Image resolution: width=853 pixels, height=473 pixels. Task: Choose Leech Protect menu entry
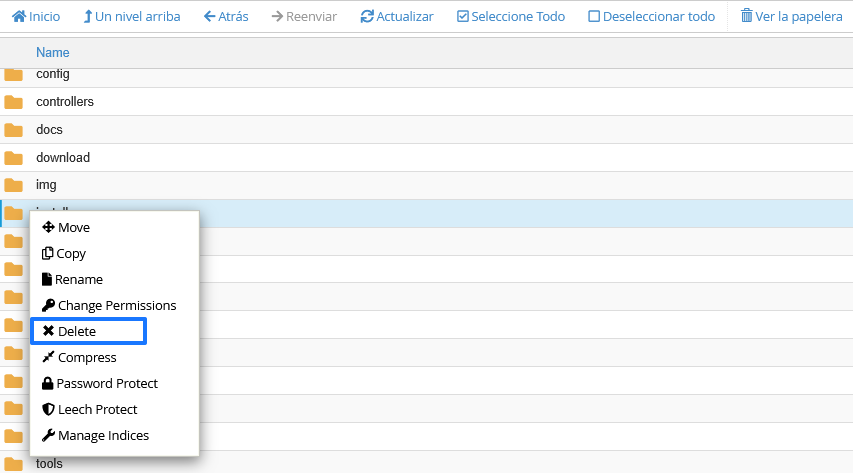pyautogui.click(x=90, y=409)
